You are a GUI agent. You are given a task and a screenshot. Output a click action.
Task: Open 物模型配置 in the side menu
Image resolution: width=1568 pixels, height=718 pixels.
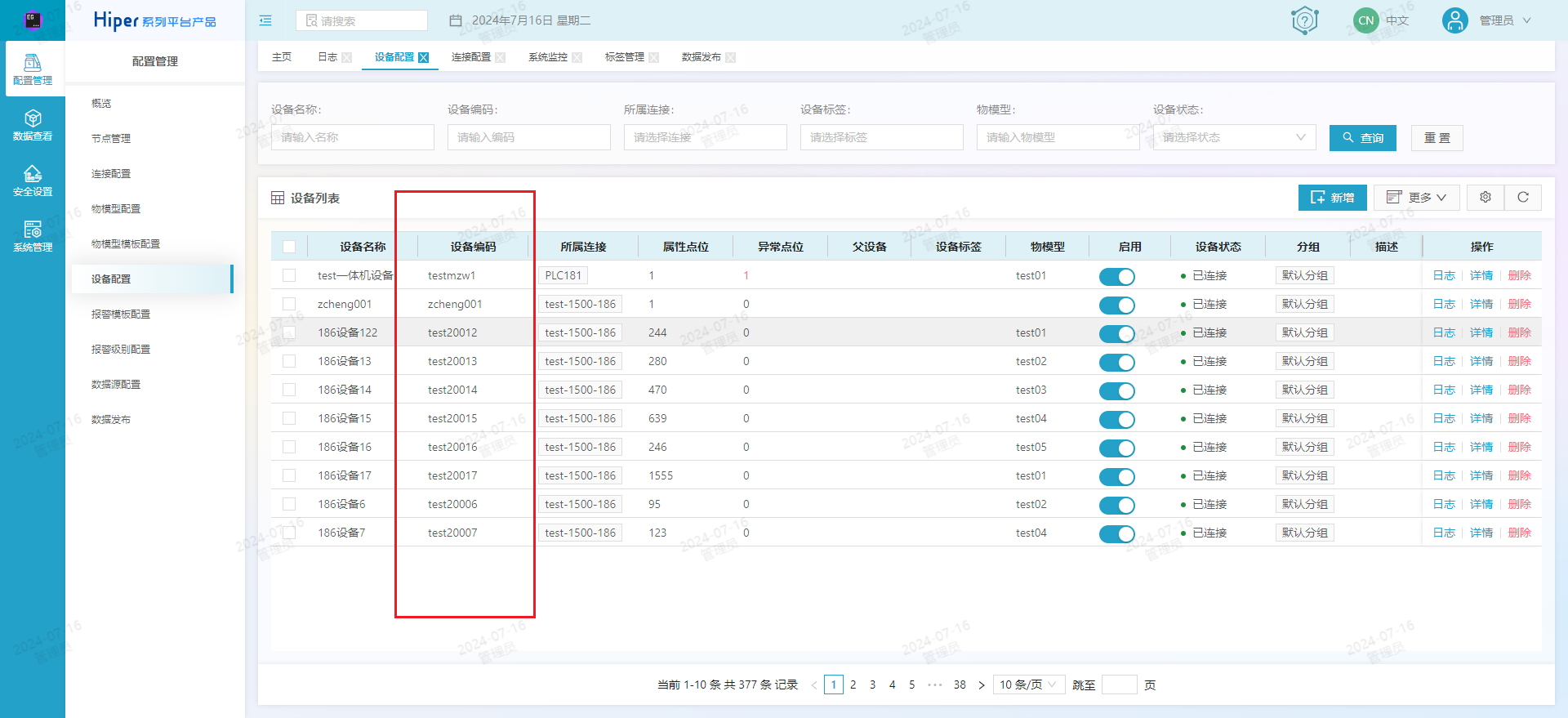[116, 209]
